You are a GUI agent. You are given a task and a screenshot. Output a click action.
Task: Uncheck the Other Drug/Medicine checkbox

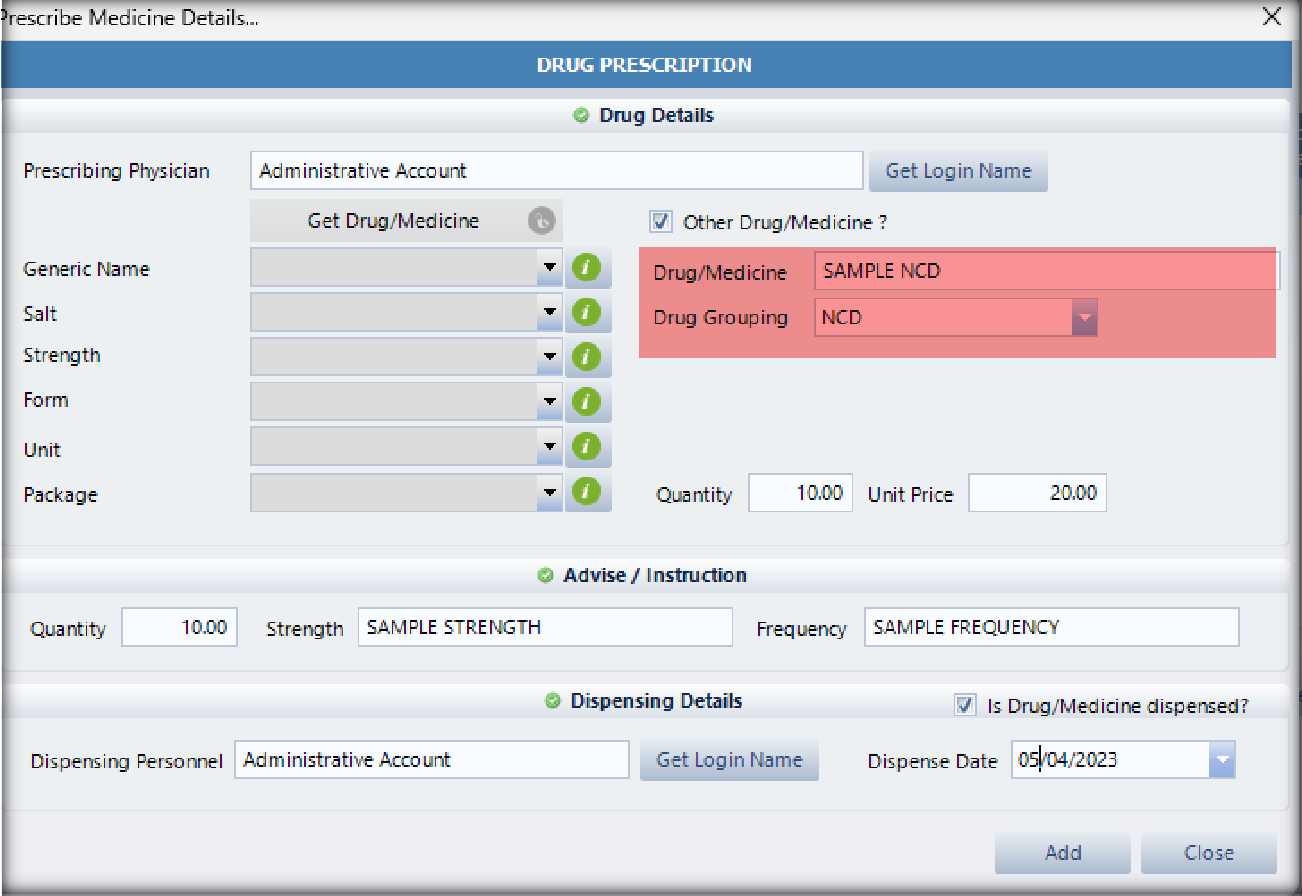(x=661, y=222)
